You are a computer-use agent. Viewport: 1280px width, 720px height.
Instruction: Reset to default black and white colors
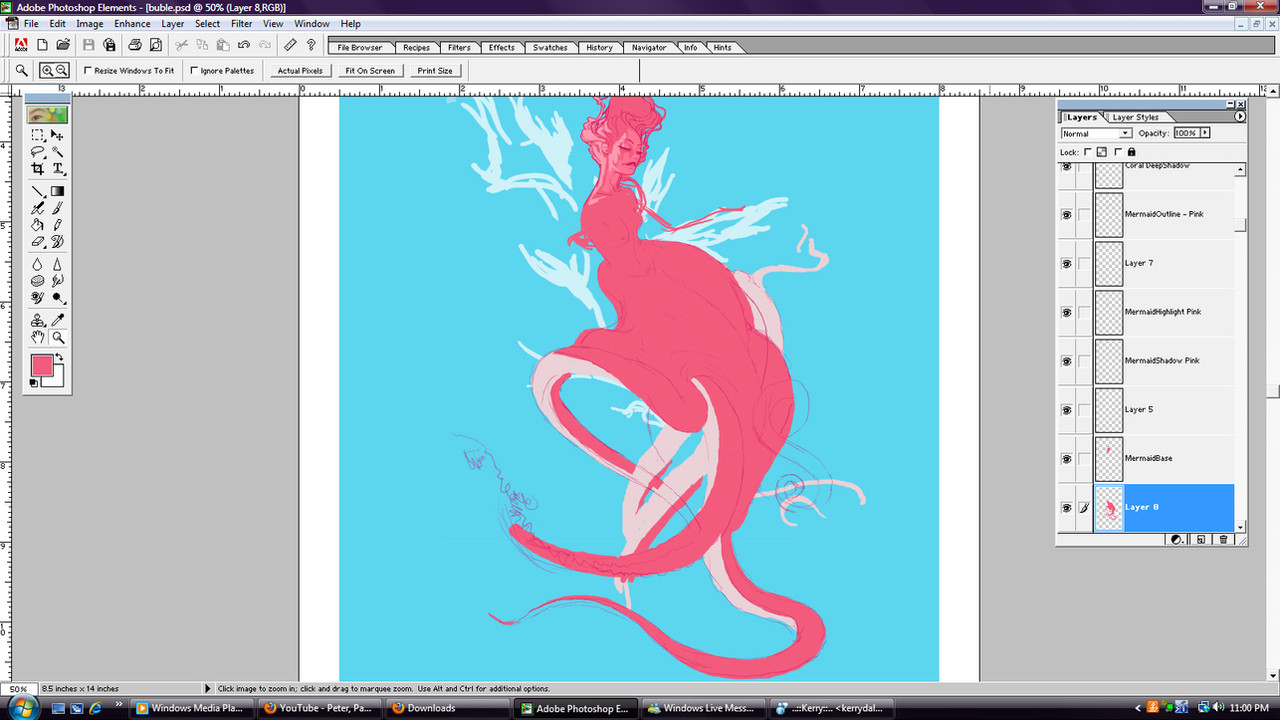(33, 383)
